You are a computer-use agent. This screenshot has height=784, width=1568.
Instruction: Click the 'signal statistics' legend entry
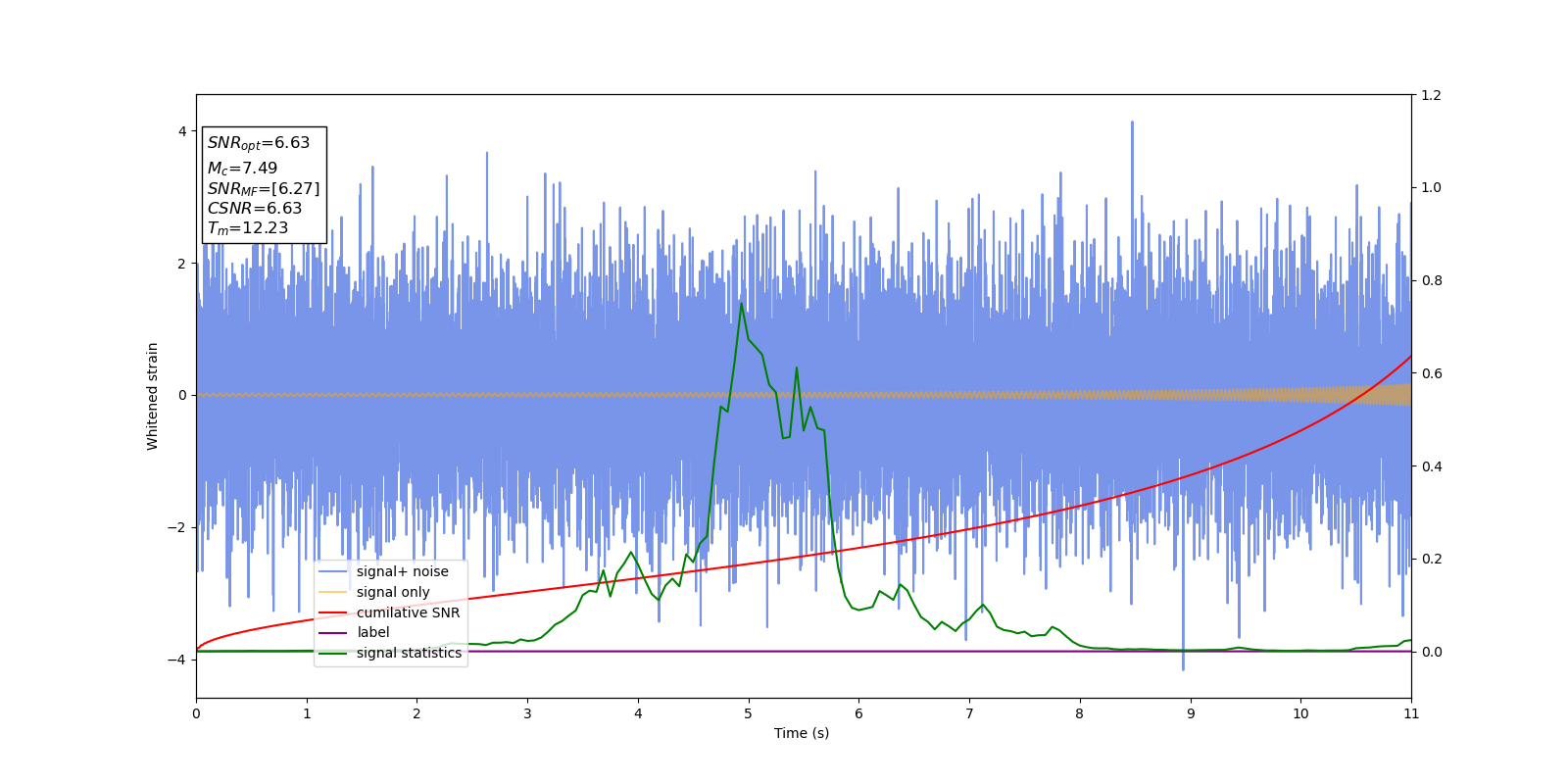[390, 653]
